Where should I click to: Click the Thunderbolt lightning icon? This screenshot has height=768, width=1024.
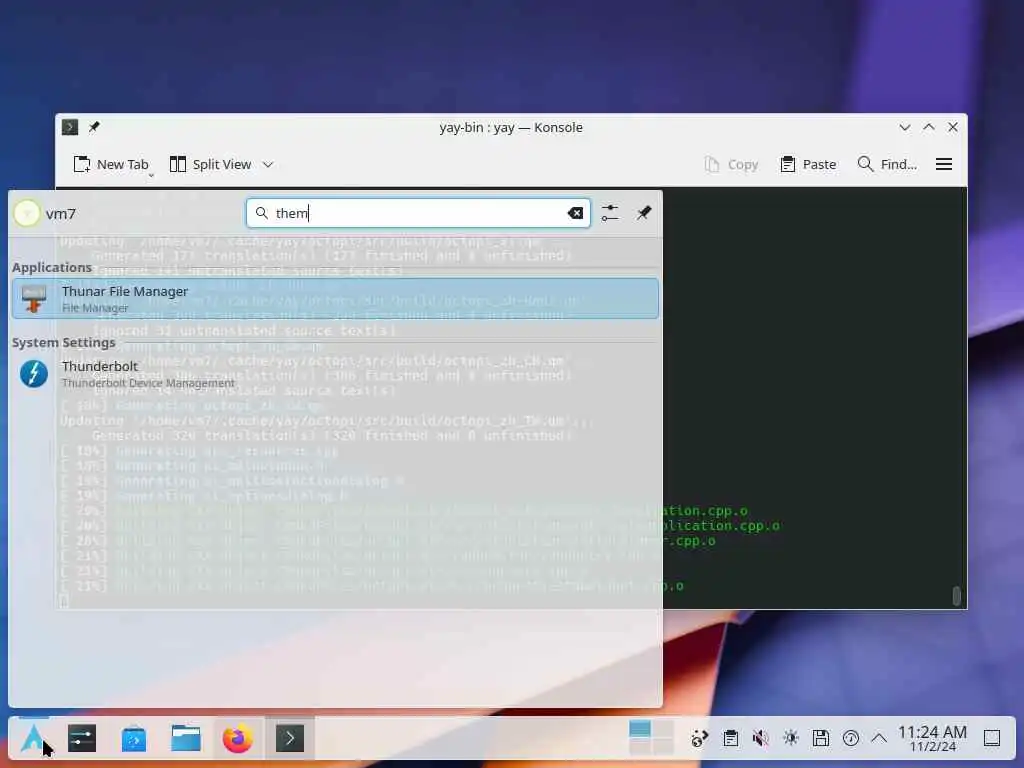point(34,374)
